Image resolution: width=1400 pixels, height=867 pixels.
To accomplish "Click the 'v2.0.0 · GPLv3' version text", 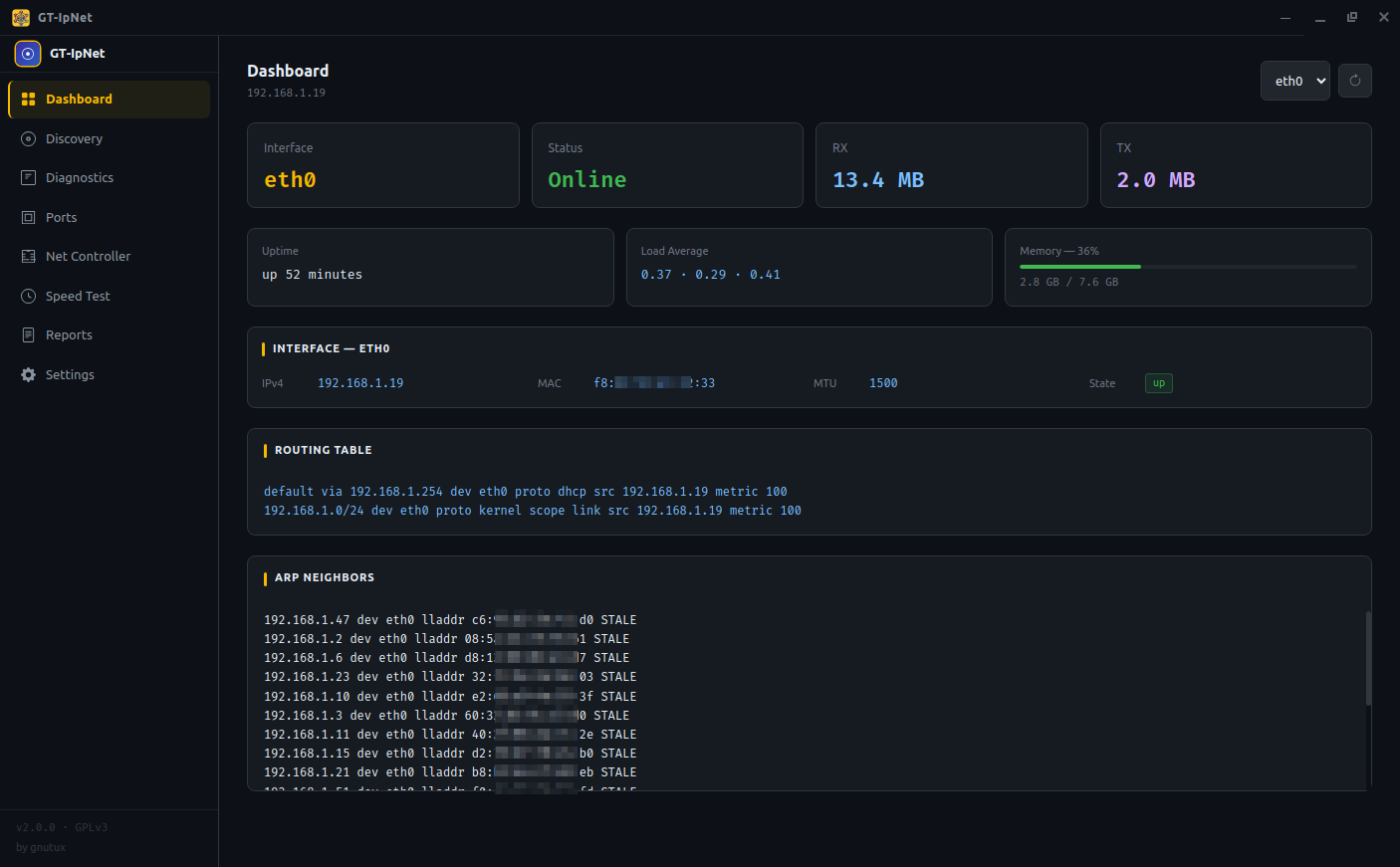I will pos(62,827).
